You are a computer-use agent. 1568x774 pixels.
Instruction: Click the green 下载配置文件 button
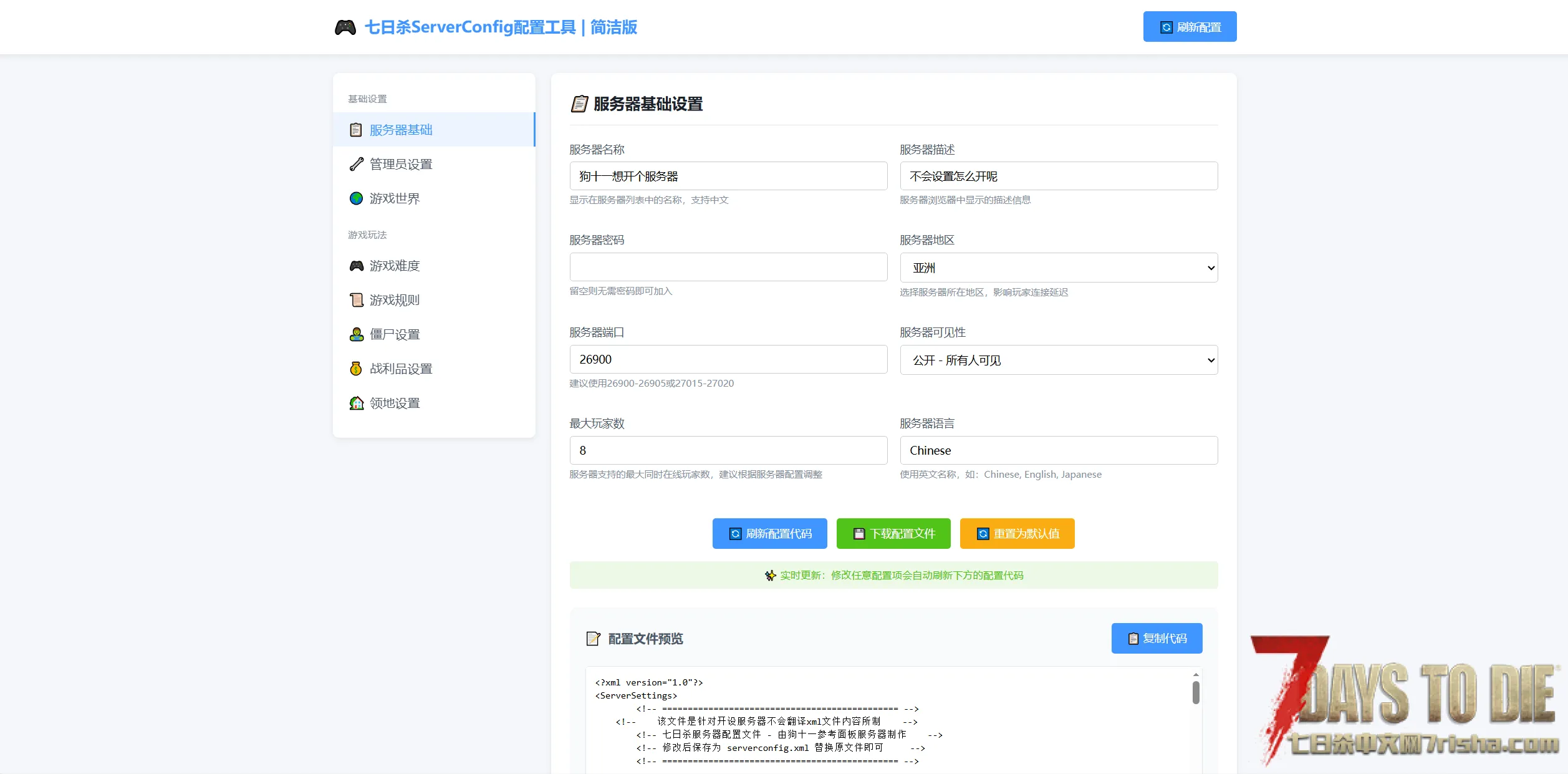[x=893, y=533]
